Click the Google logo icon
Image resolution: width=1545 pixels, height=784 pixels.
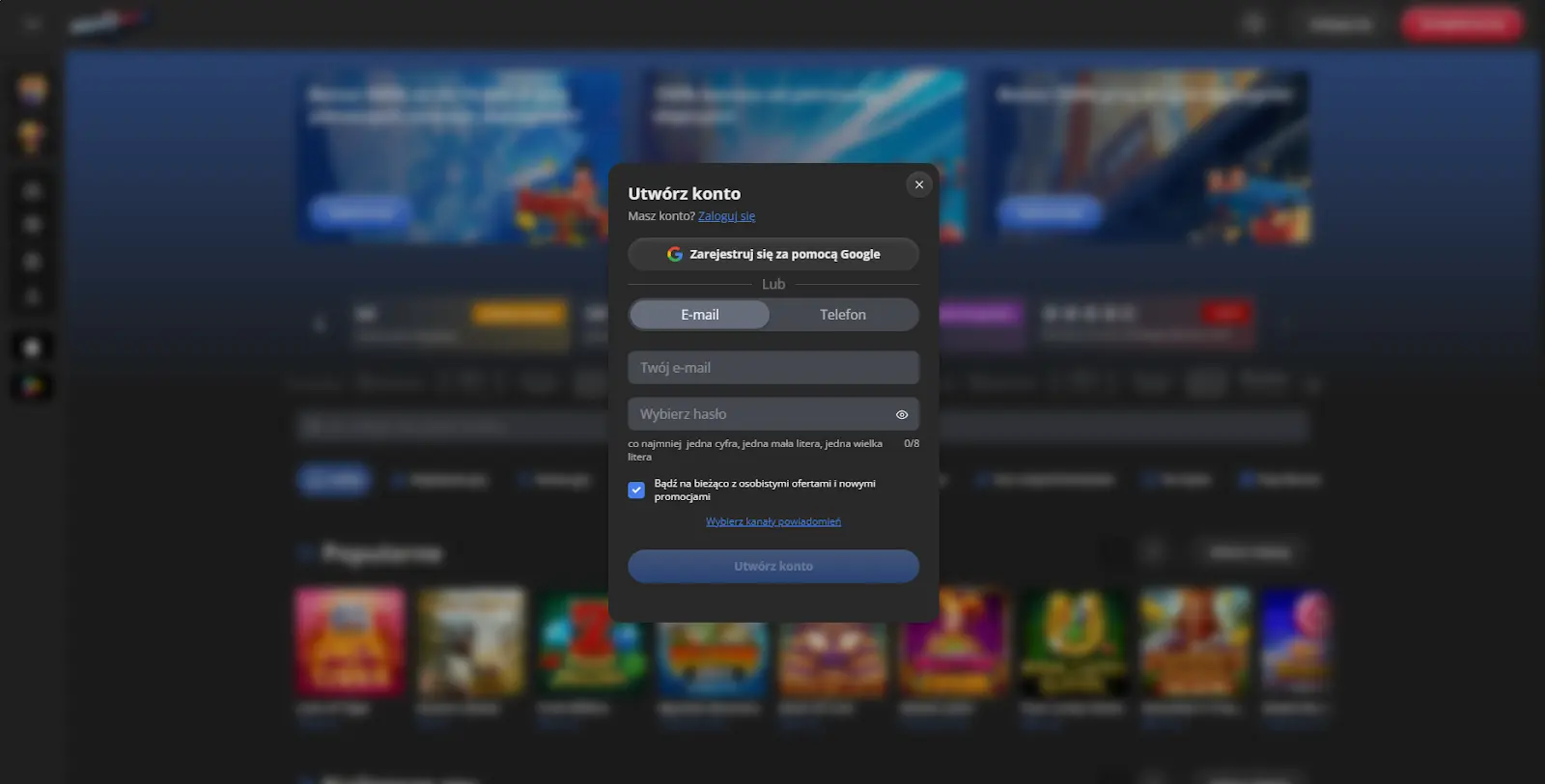point(674,254)
